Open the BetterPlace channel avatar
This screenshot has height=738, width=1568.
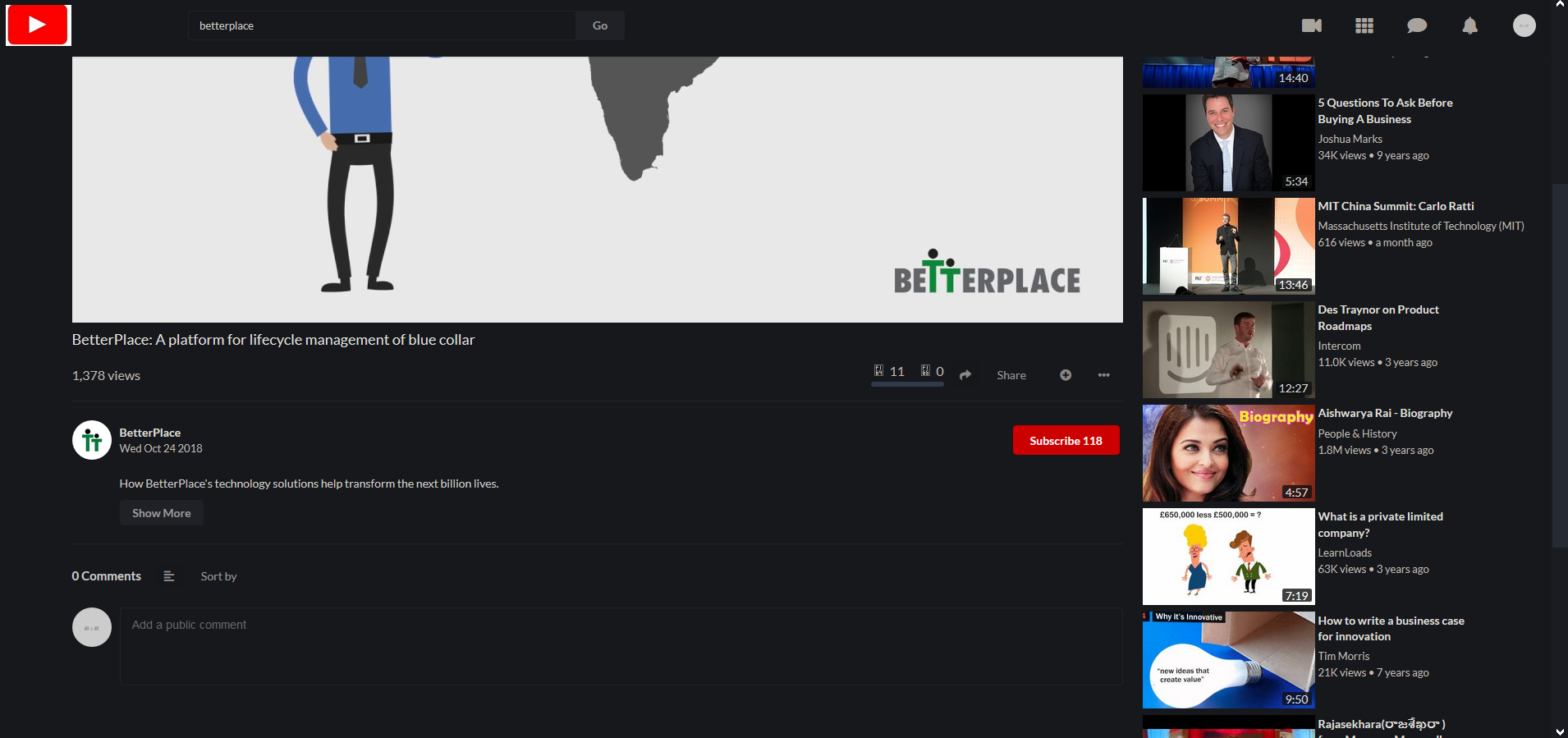point(92,440)
